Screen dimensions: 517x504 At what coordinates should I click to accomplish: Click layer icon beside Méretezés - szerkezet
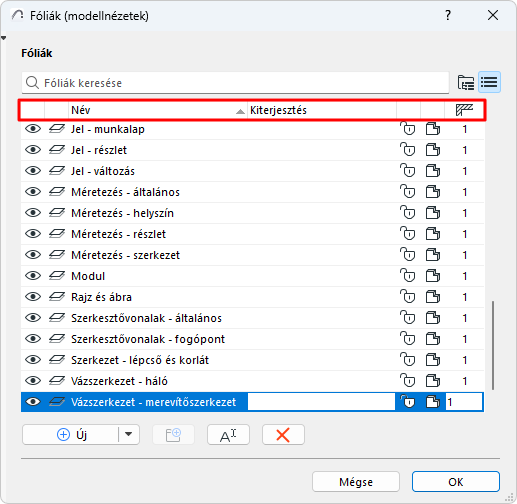pyautogui.click(x=57, y=255)
